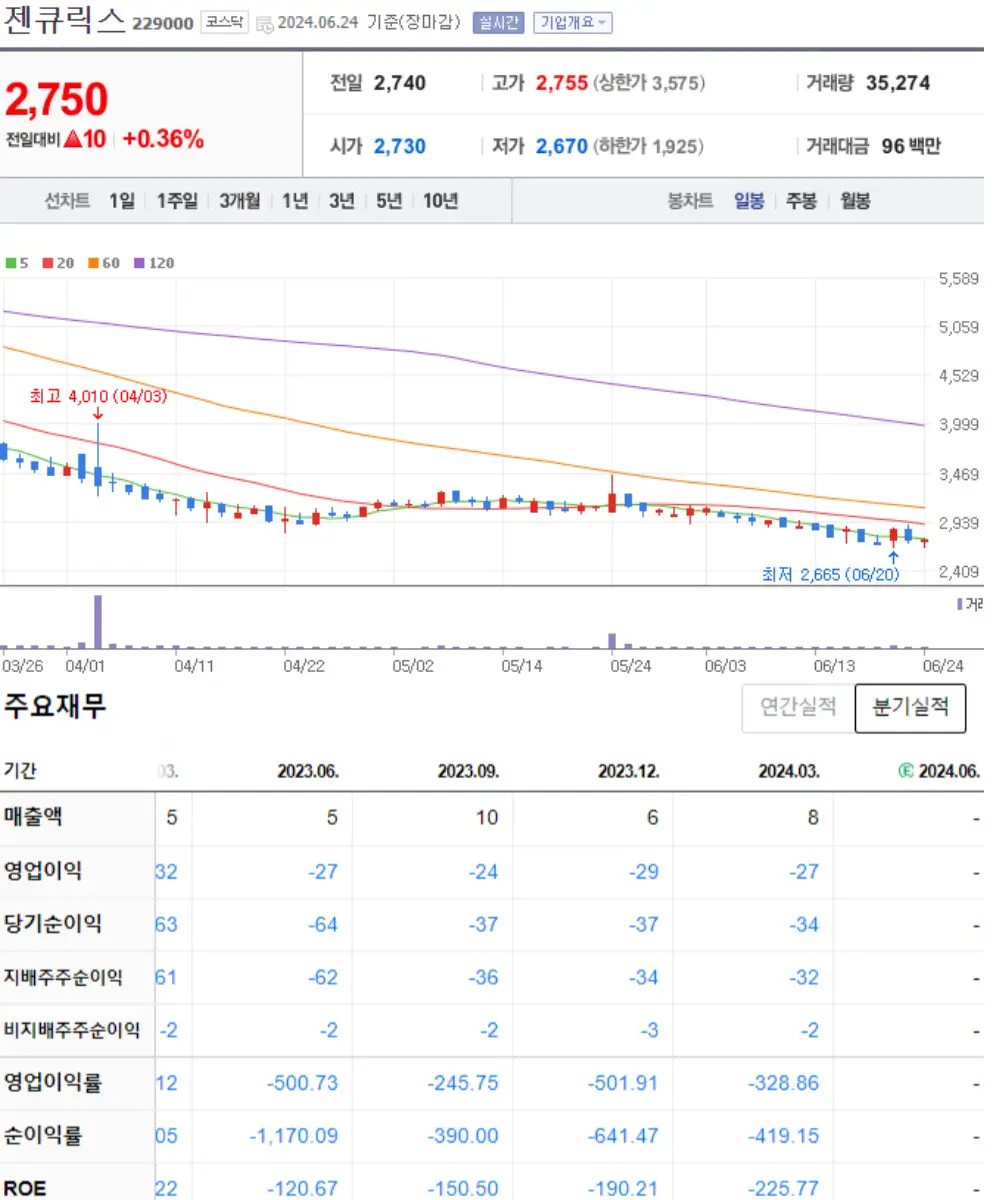Open the 기업개요 dropdown
Screen dimensions: 1000x1200
(573, 23)
